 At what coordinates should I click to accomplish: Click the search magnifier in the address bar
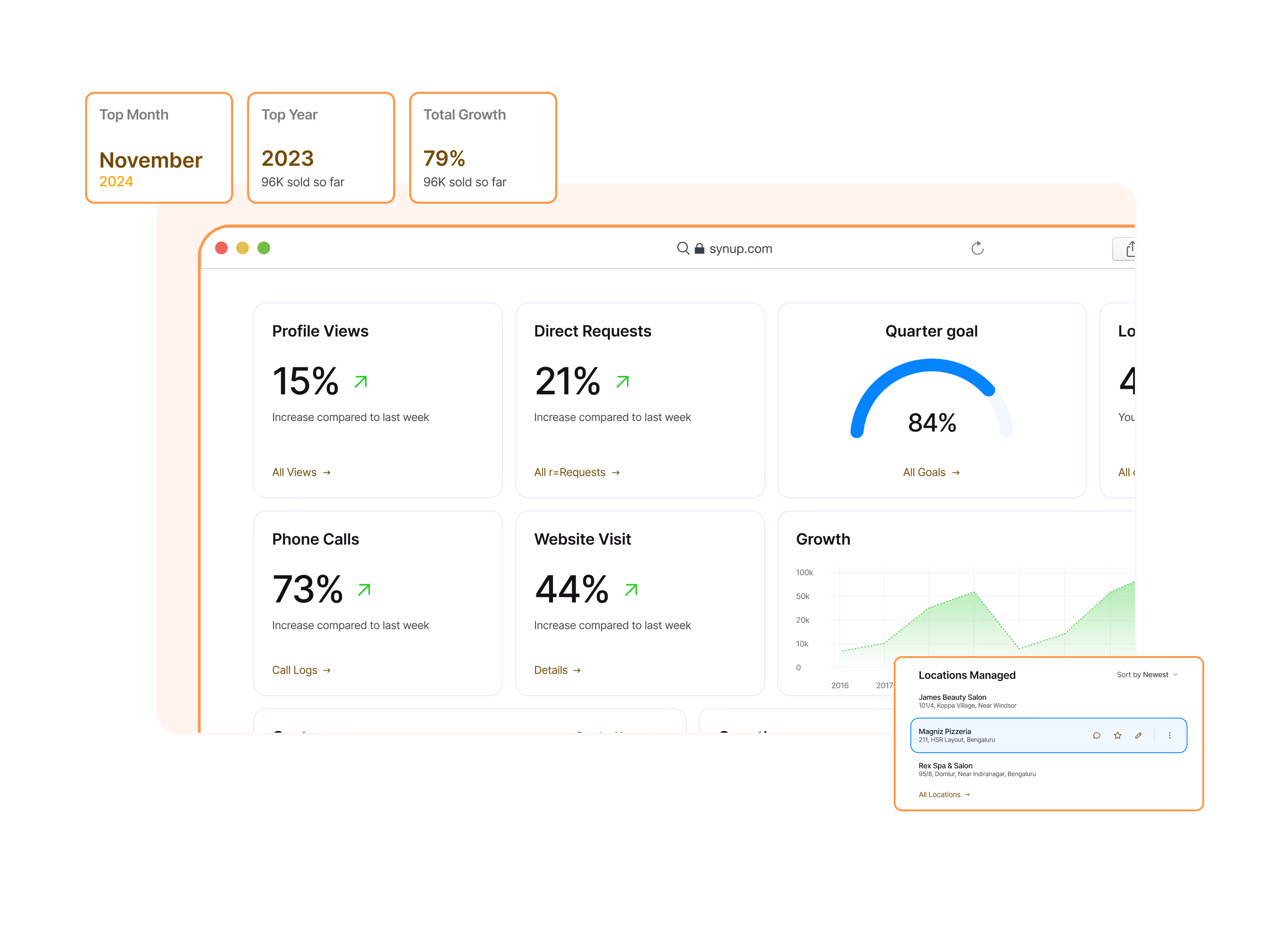pos(683,248)
